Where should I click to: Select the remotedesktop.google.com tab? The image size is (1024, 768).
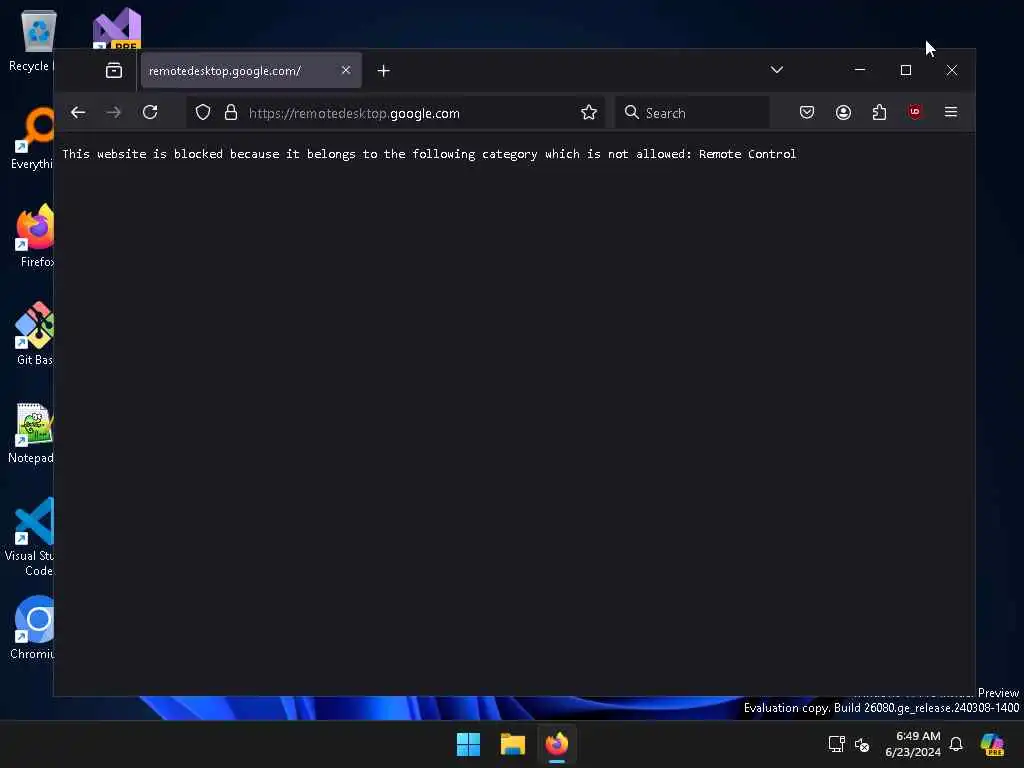tap(251, 71)
